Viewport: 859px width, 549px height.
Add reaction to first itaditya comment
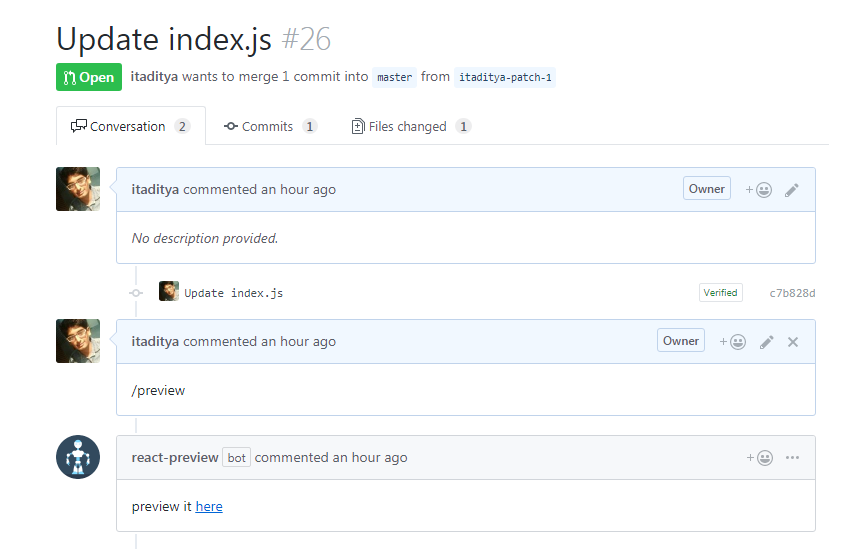[x=759, y=190]
